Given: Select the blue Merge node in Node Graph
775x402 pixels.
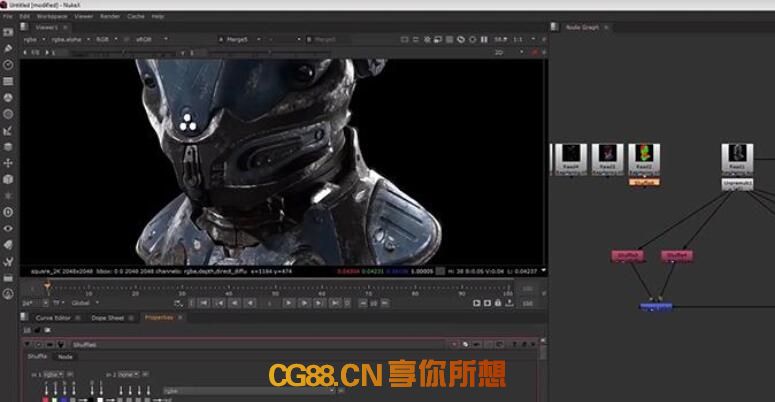Looking at the screenshot, I should coord(656,307).
